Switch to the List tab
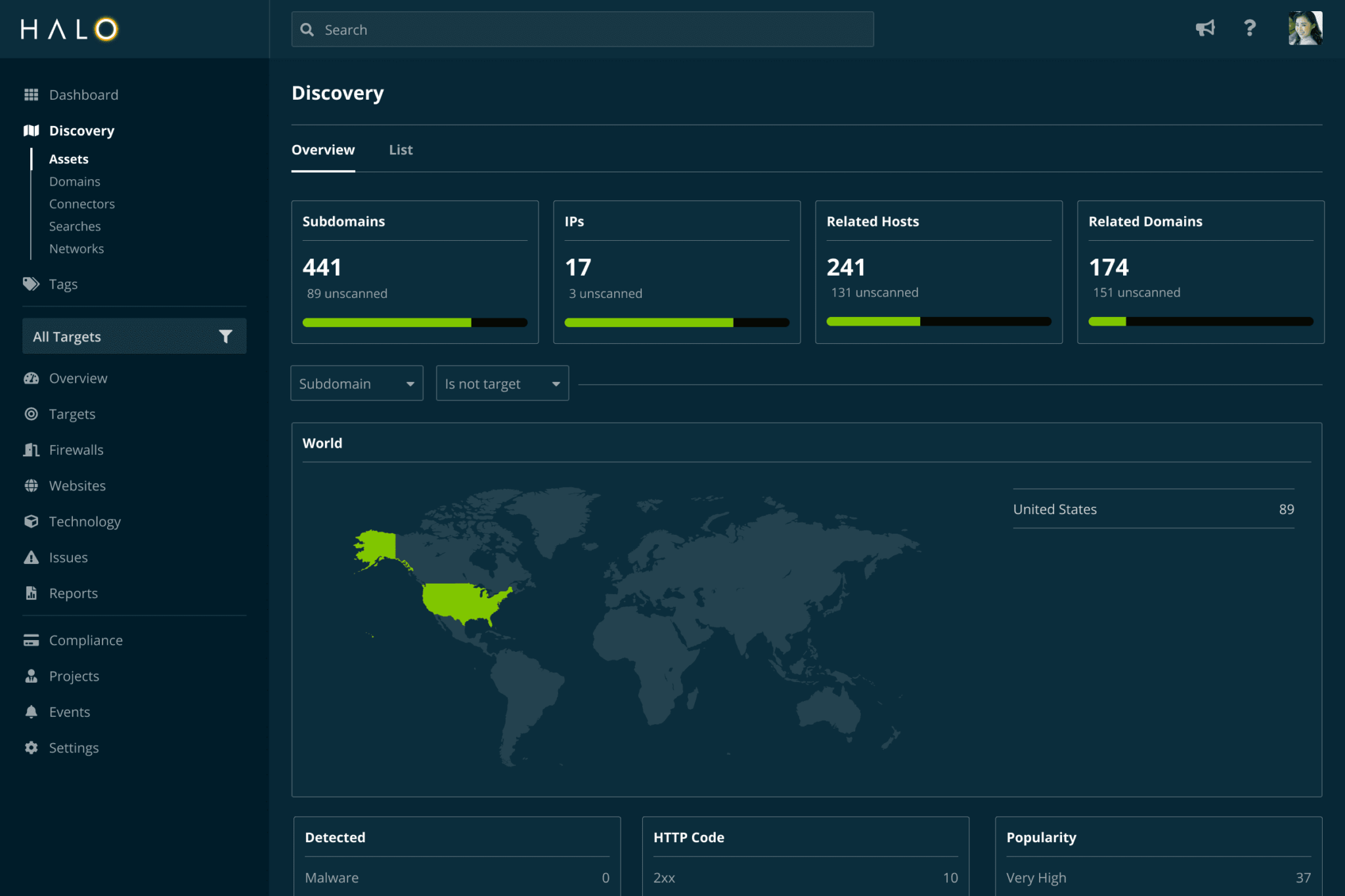Image resolution: width=1345 pixels, height=896 pixels. point(401,150)
